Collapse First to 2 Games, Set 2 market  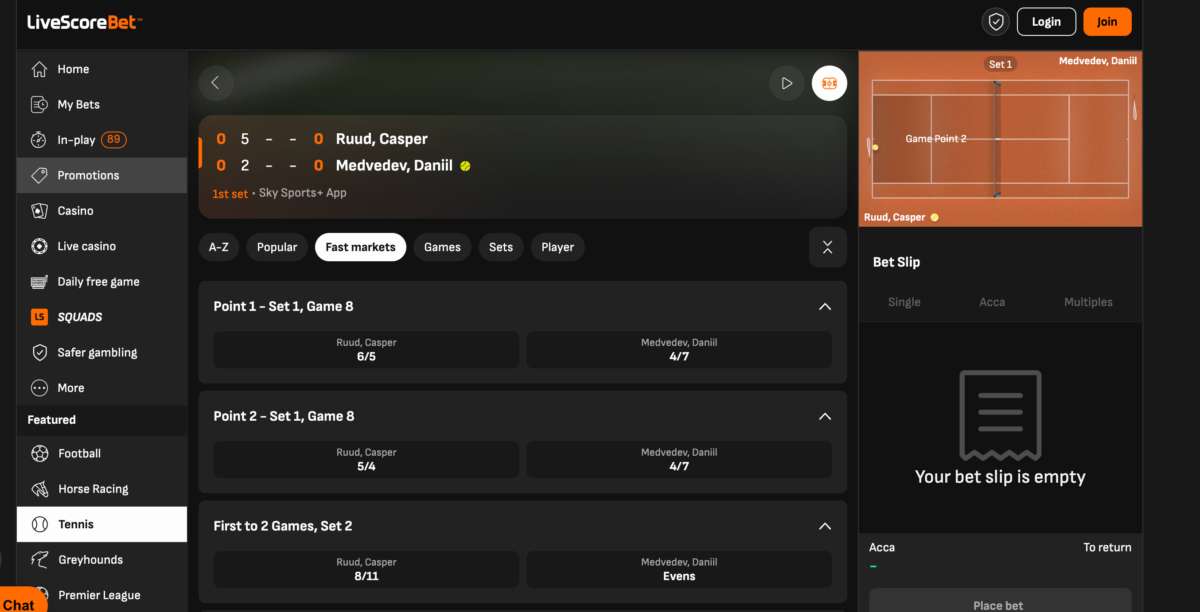825,526
